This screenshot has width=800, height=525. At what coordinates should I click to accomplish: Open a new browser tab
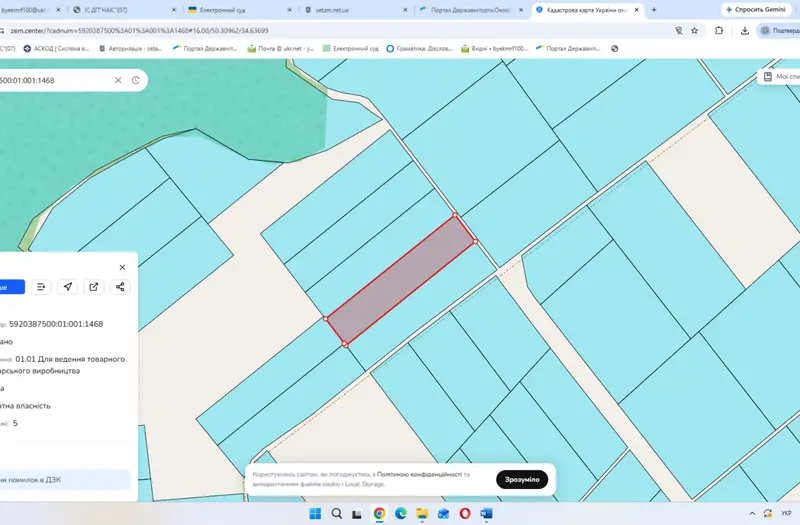(654, 10)
